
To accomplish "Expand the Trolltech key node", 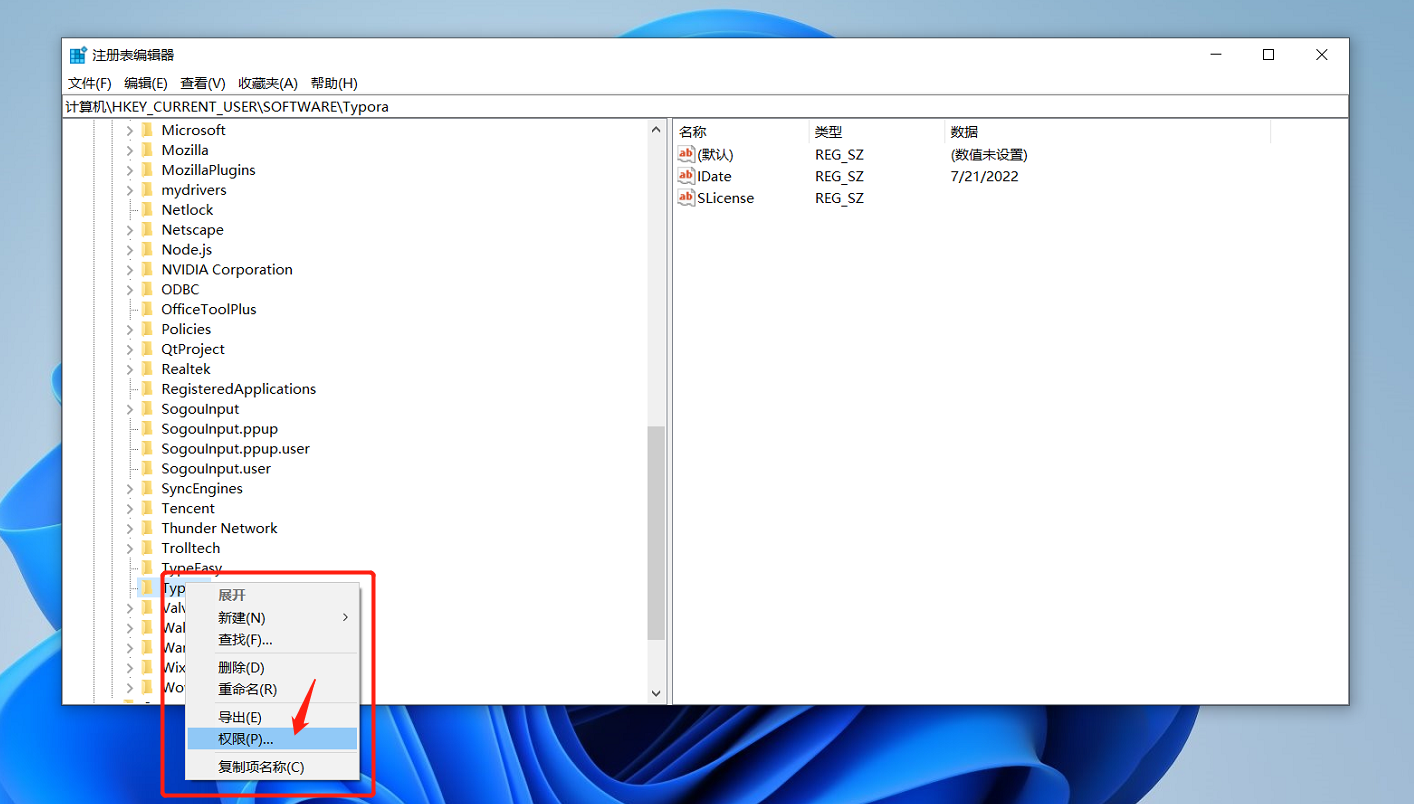I will [x=130, y=548].
